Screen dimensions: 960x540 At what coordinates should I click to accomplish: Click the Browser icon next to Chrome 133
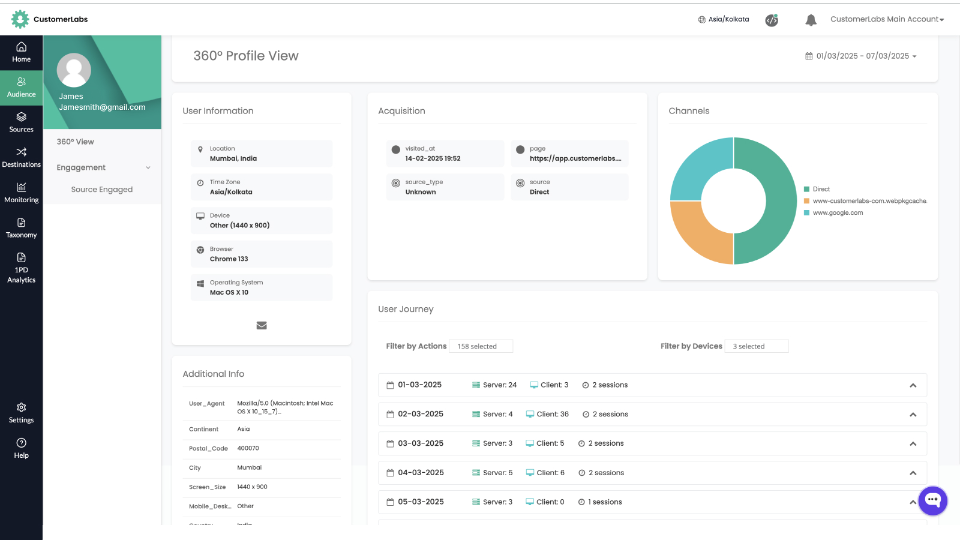tap(200, 250)
